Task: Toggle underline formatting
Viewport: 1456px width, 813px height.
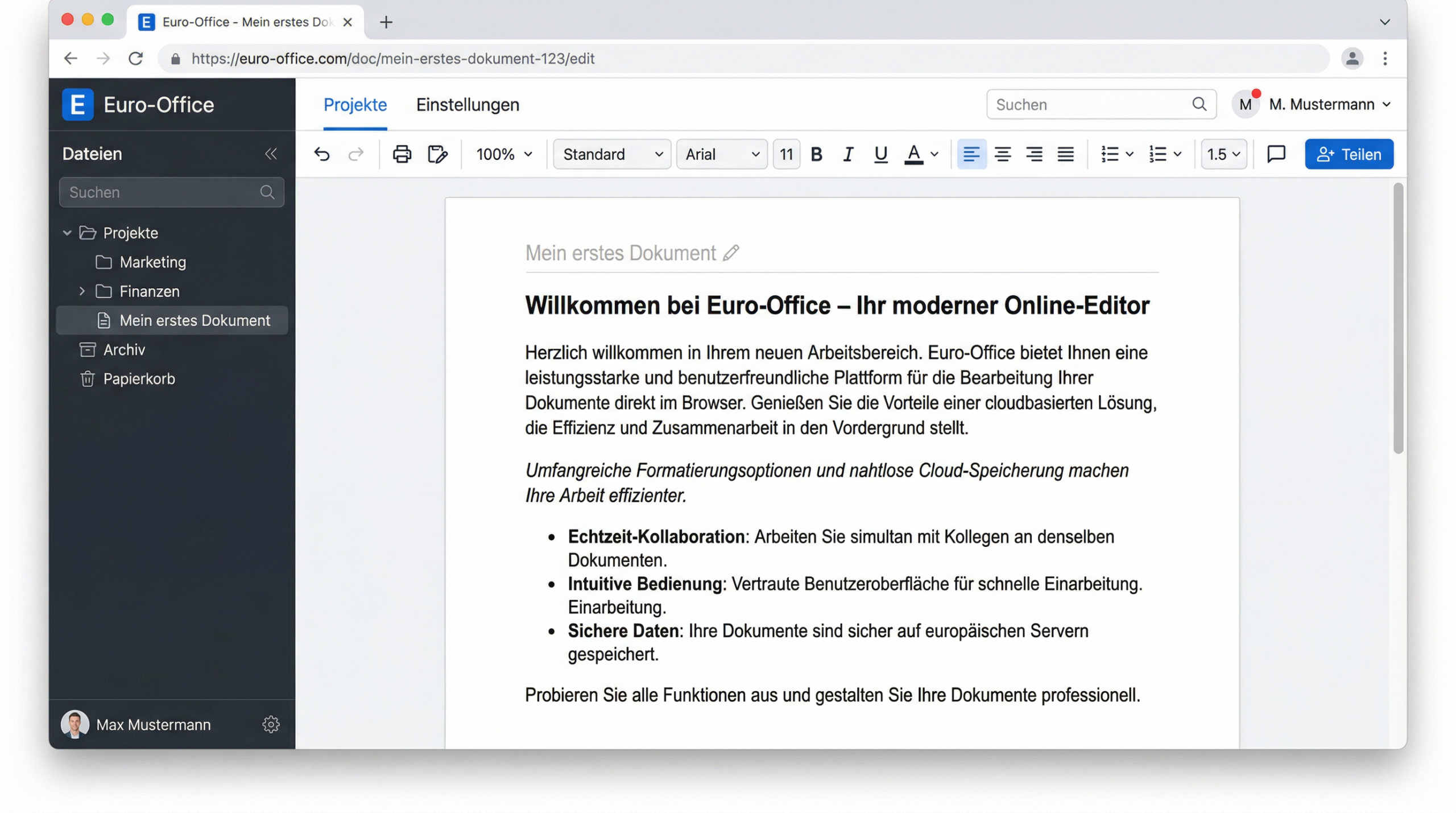Action: point(880,154)
